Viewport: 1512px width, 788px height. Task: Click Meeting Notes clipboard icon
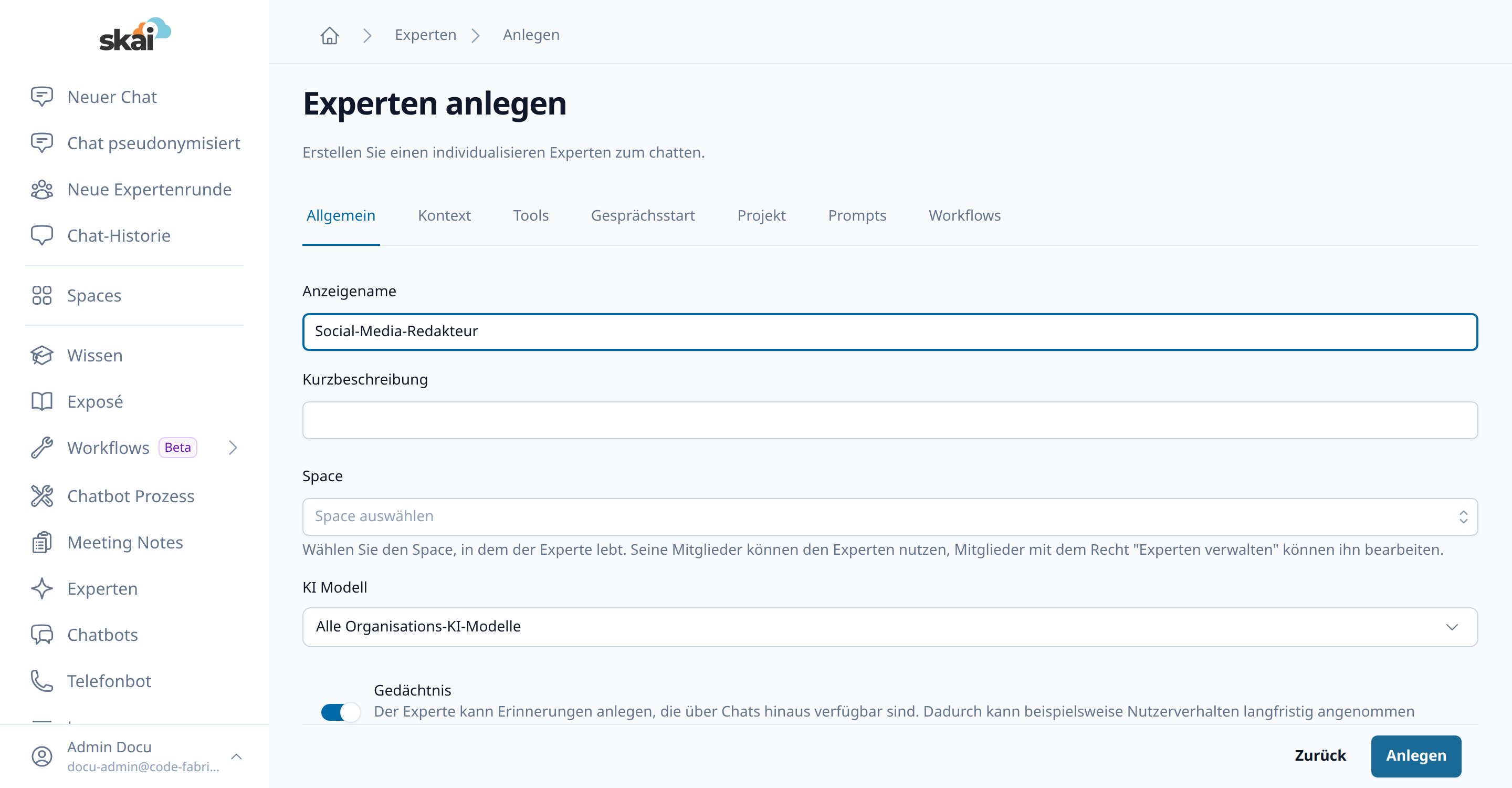pyautogui.click(x=41, y=543)
